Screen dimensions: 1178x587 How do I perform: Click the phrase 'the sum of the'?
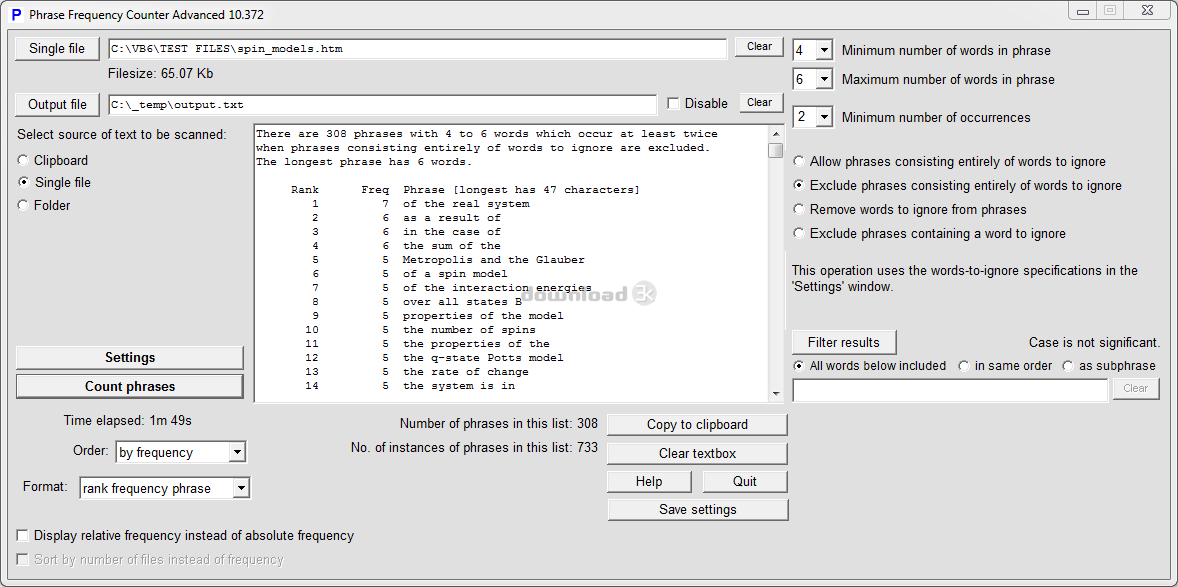452,246
